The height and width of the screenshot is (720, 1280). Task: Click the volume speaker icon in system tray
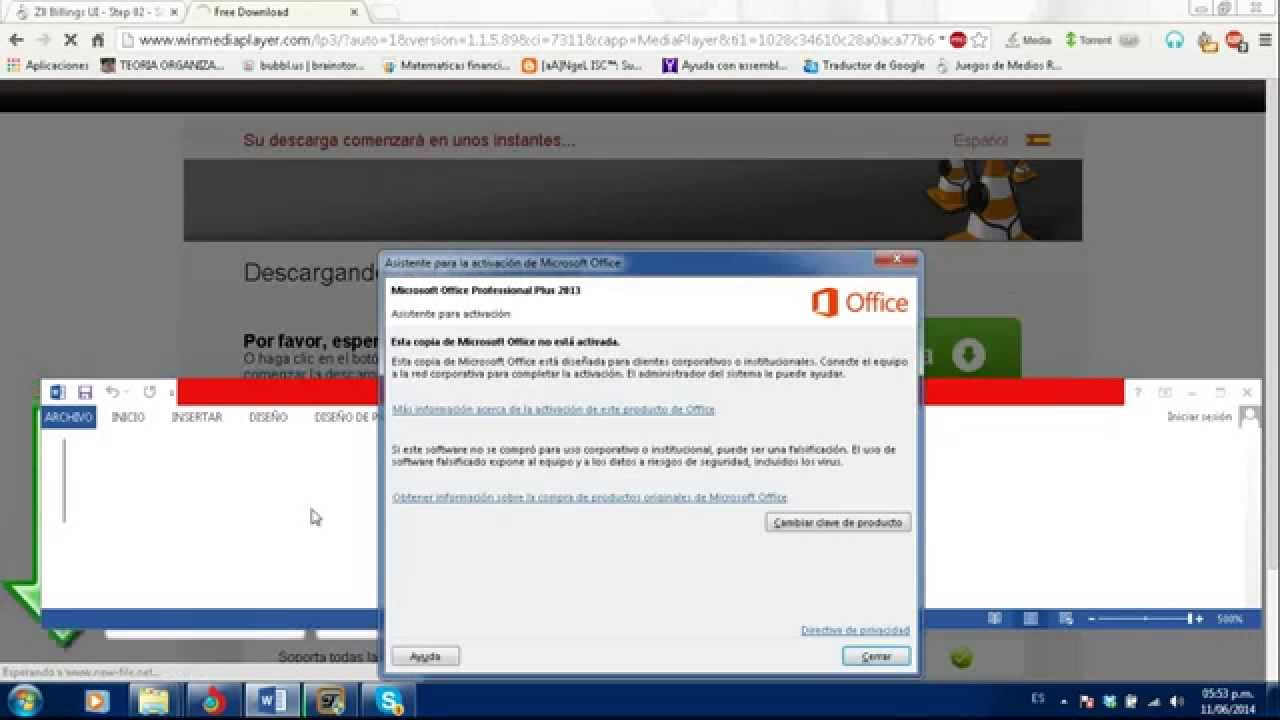pos(1177,701)
